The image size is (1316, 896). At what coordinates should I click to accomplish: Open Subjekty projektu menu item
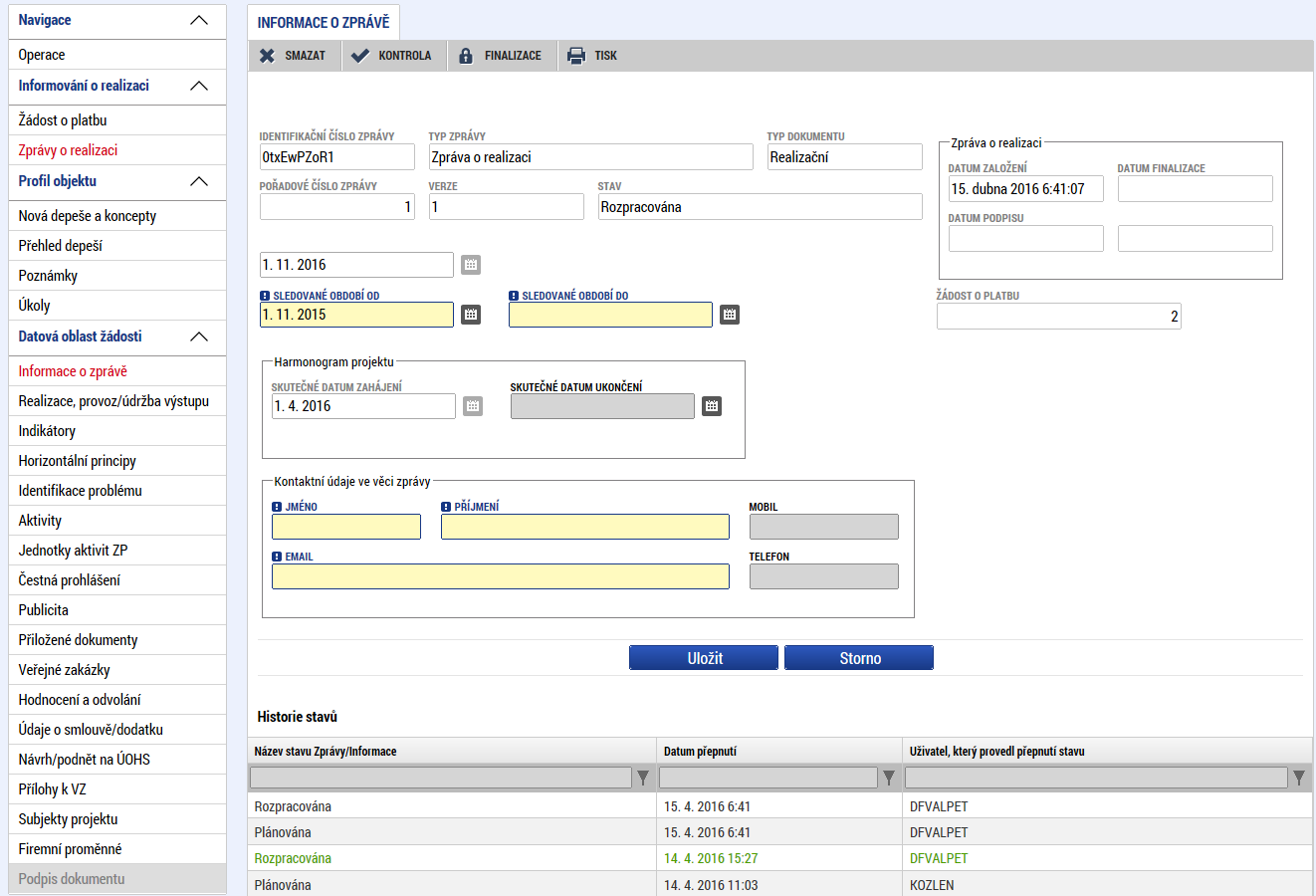117,819
